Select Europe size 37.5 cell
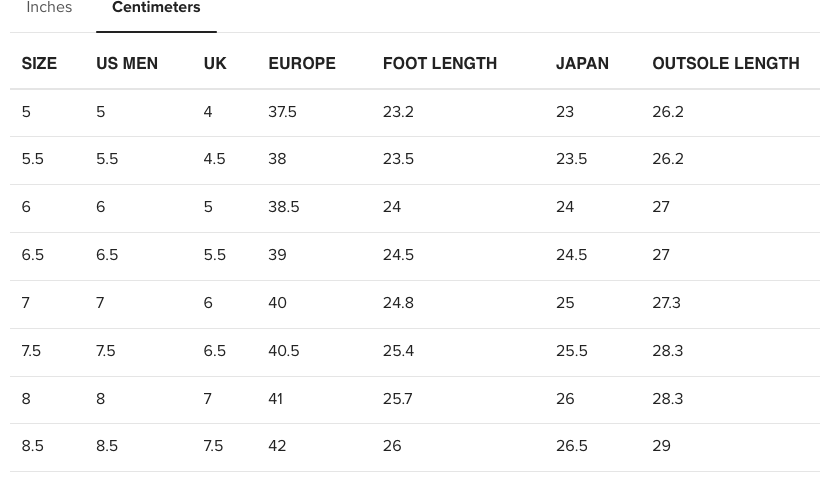The image size is (820, 485). pos(282,112)
